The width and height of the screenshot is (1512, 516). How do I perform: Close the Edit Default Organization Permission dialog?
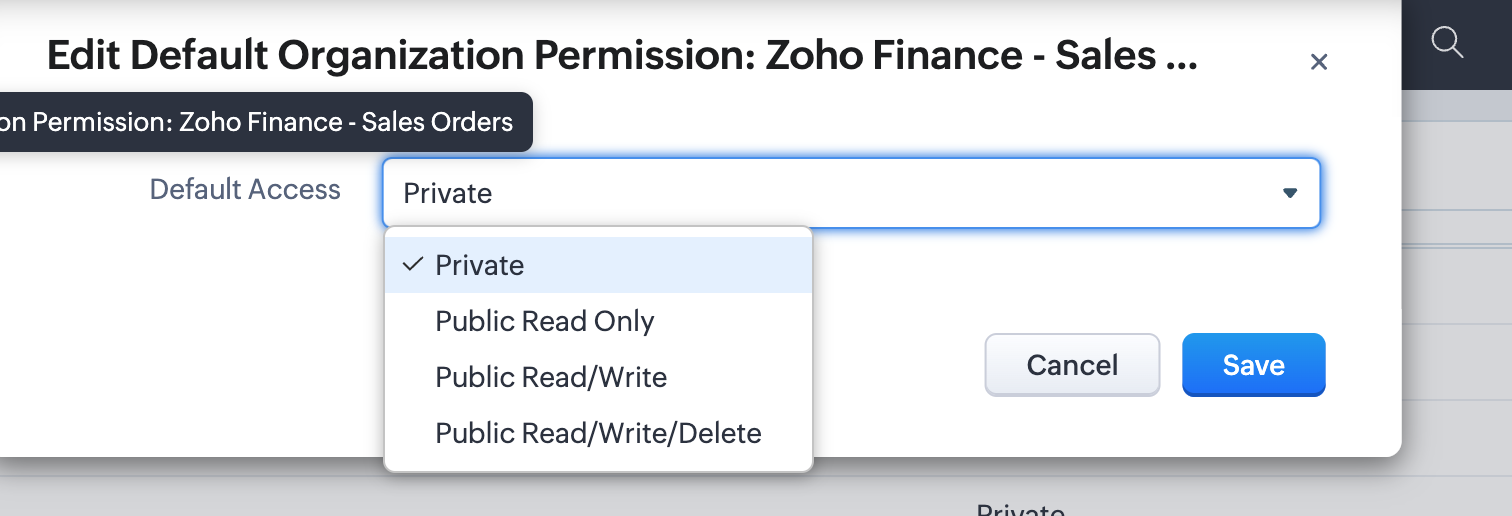pos(1319,62)
